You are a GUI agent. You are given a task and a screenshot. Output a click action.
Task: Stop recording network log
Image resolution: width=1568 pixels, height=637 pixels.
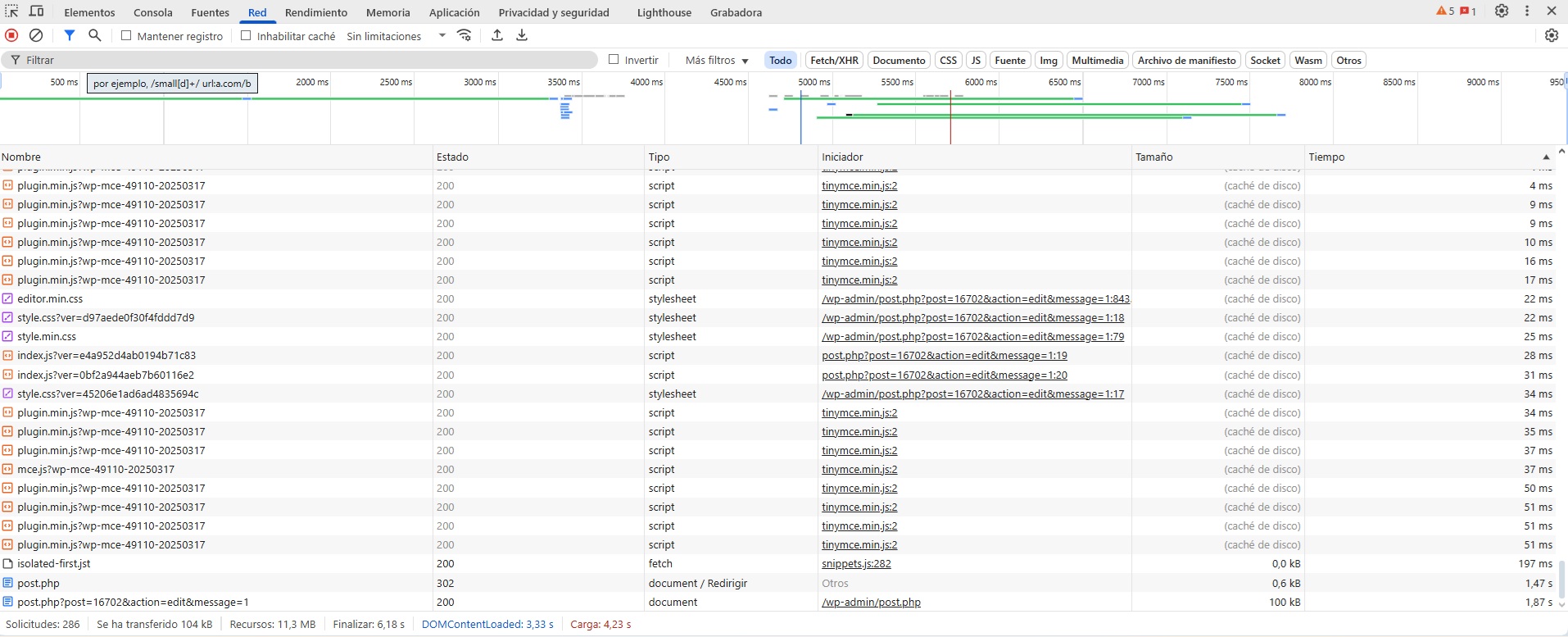11,35
